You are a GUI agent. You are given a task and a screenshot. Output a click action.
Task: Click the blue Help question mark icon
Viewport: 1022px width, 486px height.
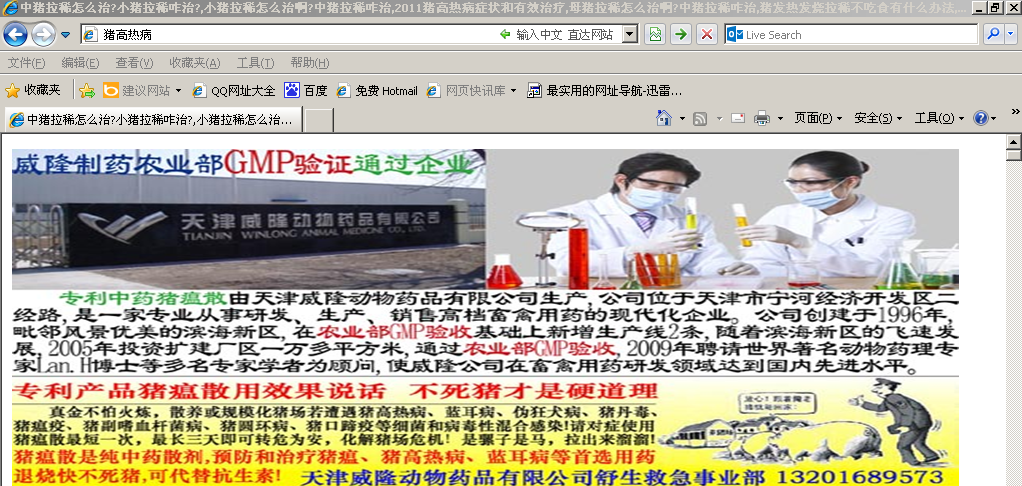[980, 118]
